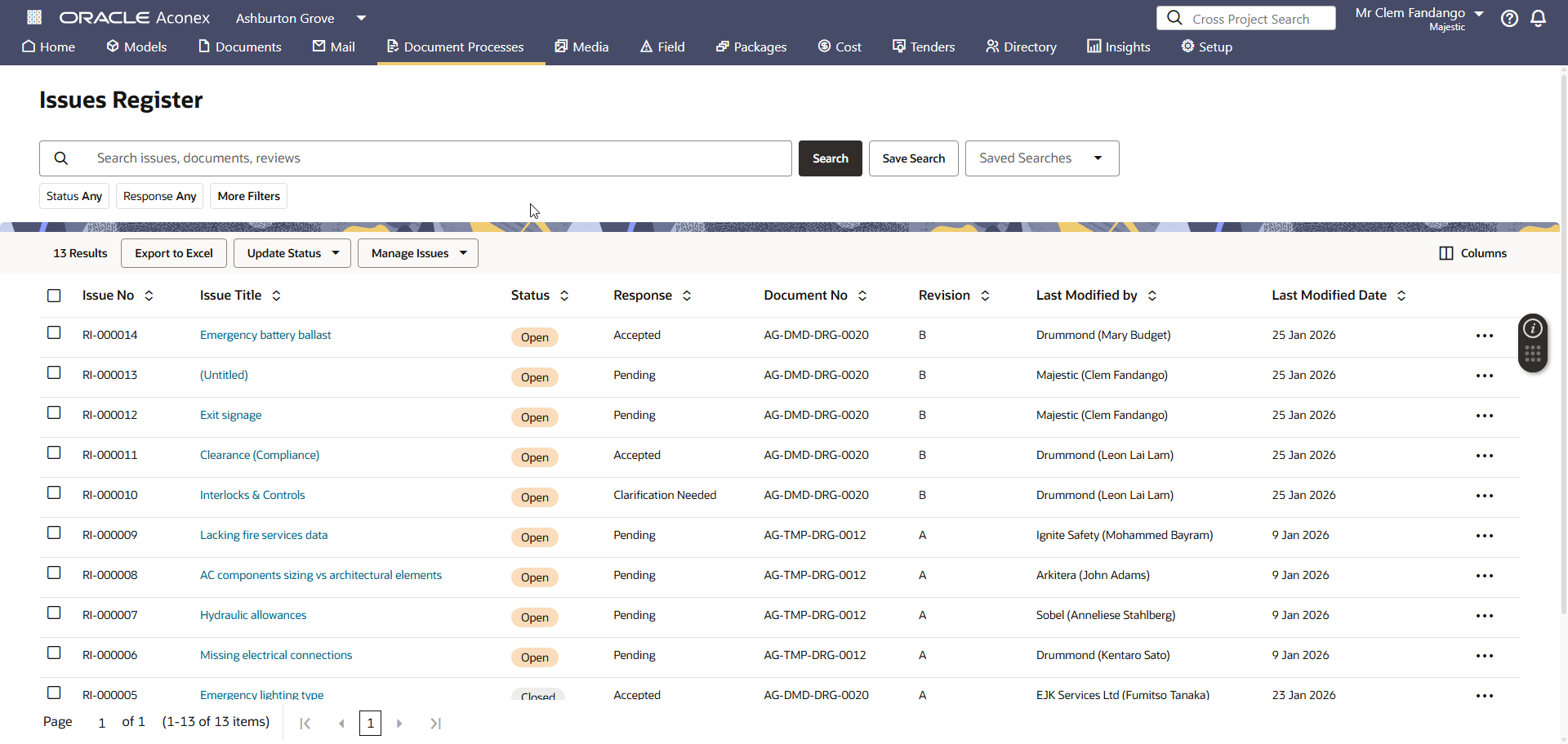The width and height of the screenshot is (1568, 744).
Task: Expand the Saved Searches dropdown
Action: (1041, 158)
